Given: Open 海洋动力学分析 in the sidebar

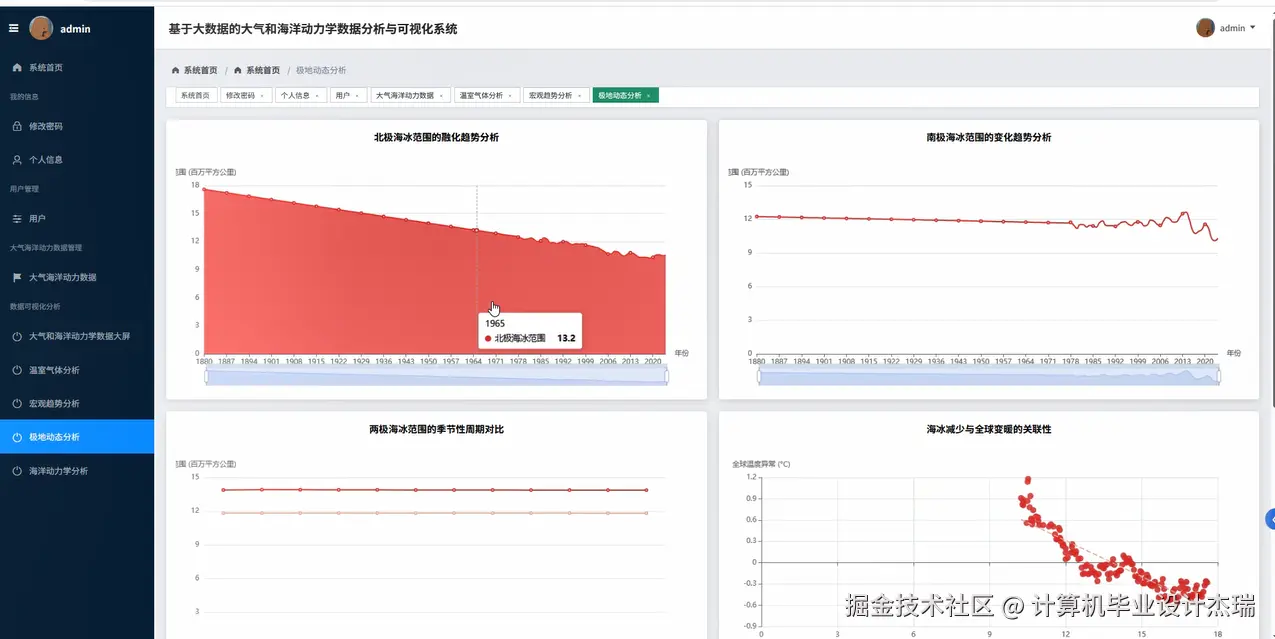Looking at the screenshot, I should coord(77,470).
